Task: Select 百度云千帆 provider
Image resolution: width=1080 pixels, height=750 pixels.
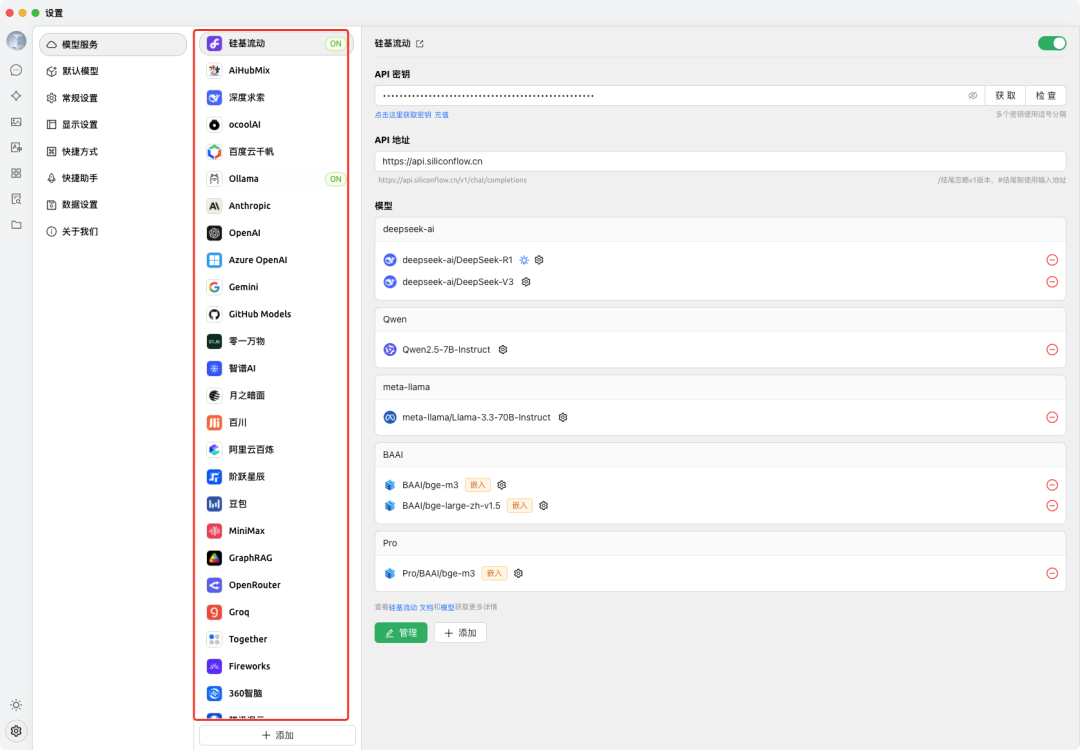Action: 276,152
